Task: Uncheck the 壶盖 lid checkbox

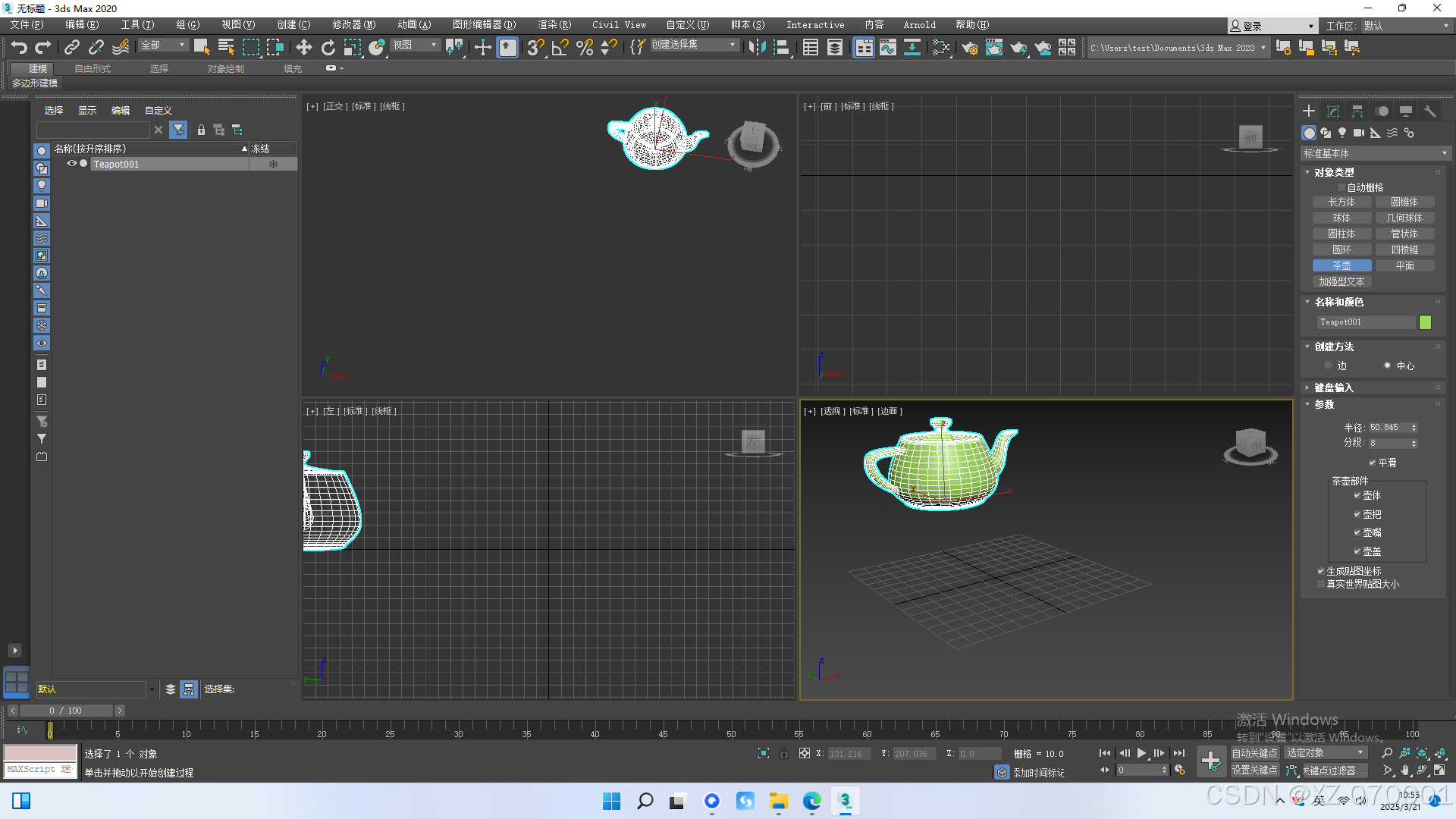Action: 1357,551
